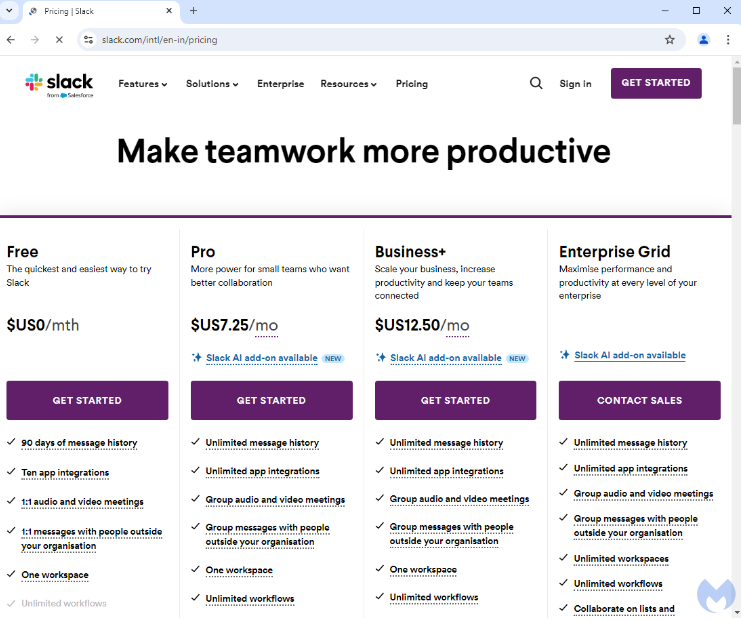Open Chrome's three-dot menu
This screenshot has width=741, height=620.
[728, 40]
